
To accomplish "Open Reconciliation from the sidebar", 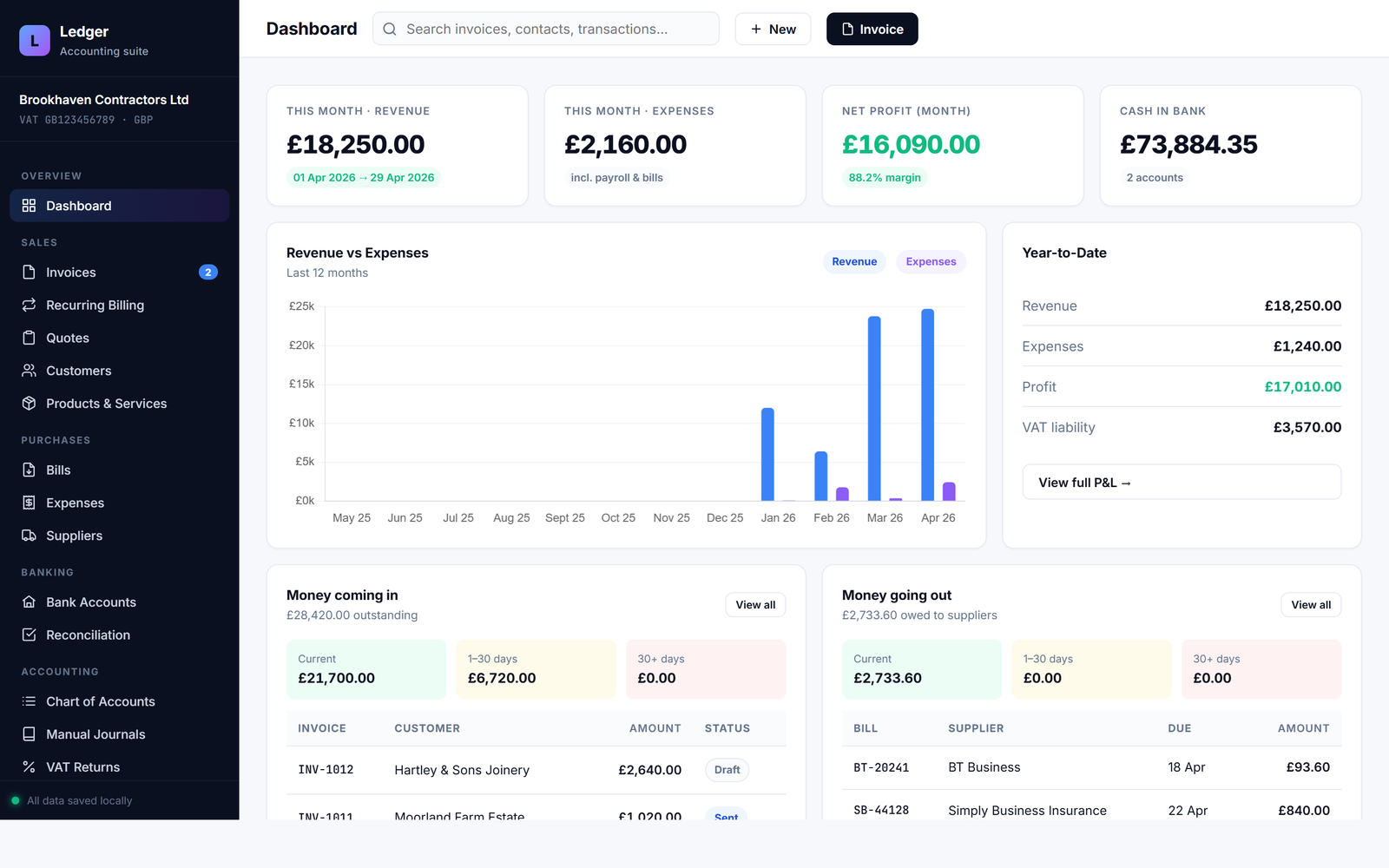I will 30,635.
